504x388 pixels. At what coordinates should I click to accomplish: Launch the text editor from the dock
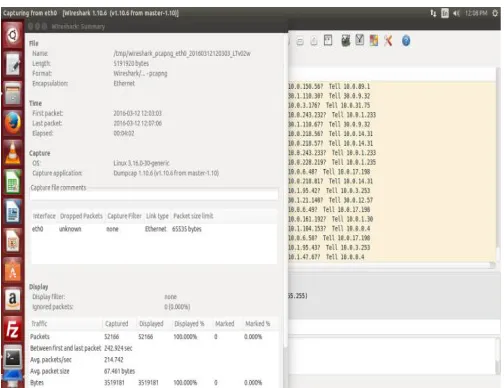point(13,64)
